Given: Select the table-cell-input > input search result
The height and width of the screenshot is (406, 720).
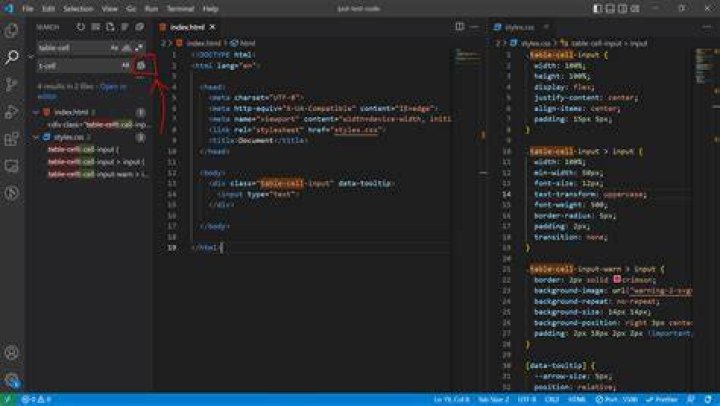Looking at the screenshot, I should point(96,162).
